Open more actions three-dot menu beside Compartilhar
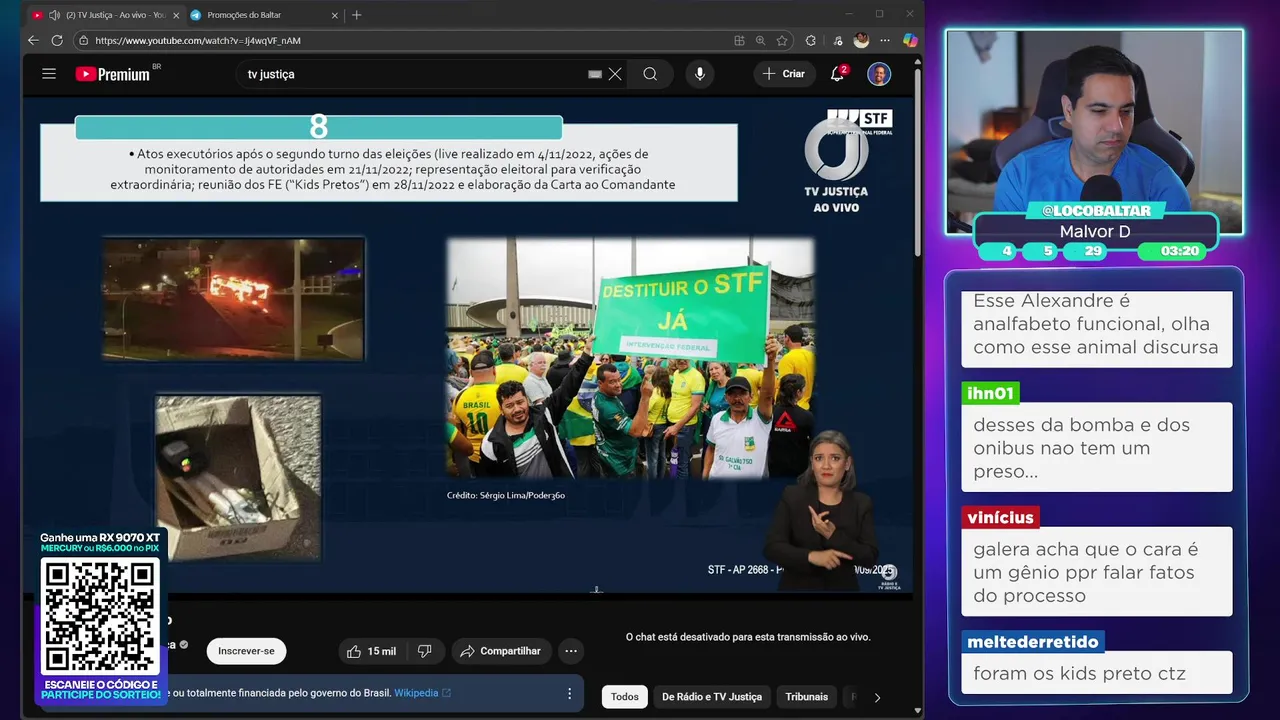This screenshot has height=720, width=1280. tap(571, 651)
